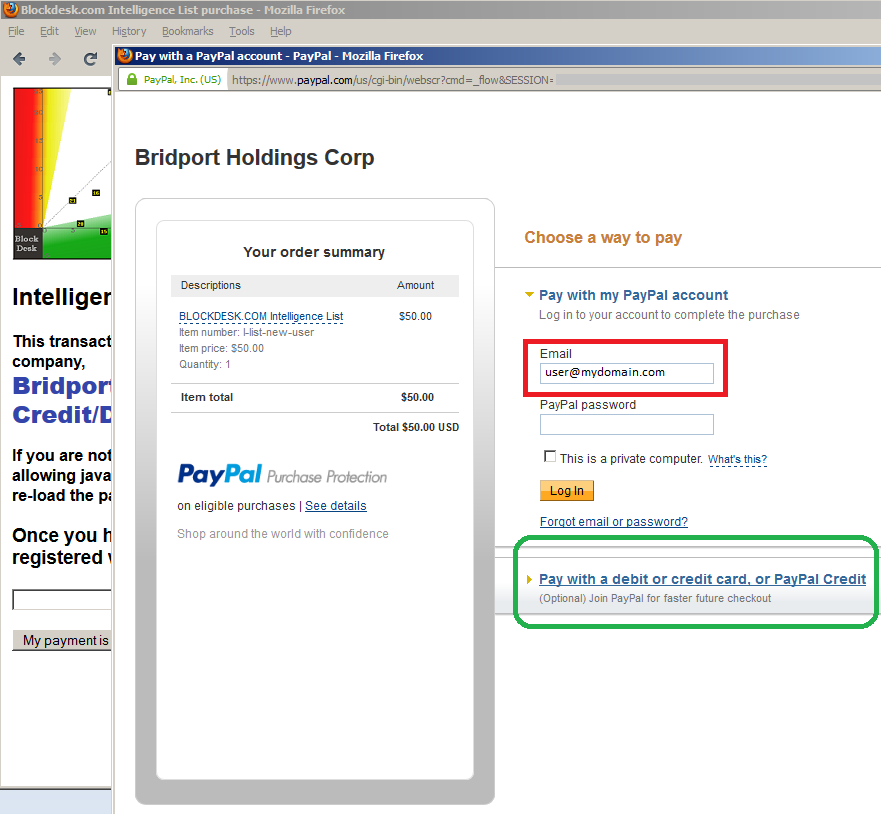The width and height of the screenshot is (881, 814).
Task: Open the History menu
Action: [129, 32]
